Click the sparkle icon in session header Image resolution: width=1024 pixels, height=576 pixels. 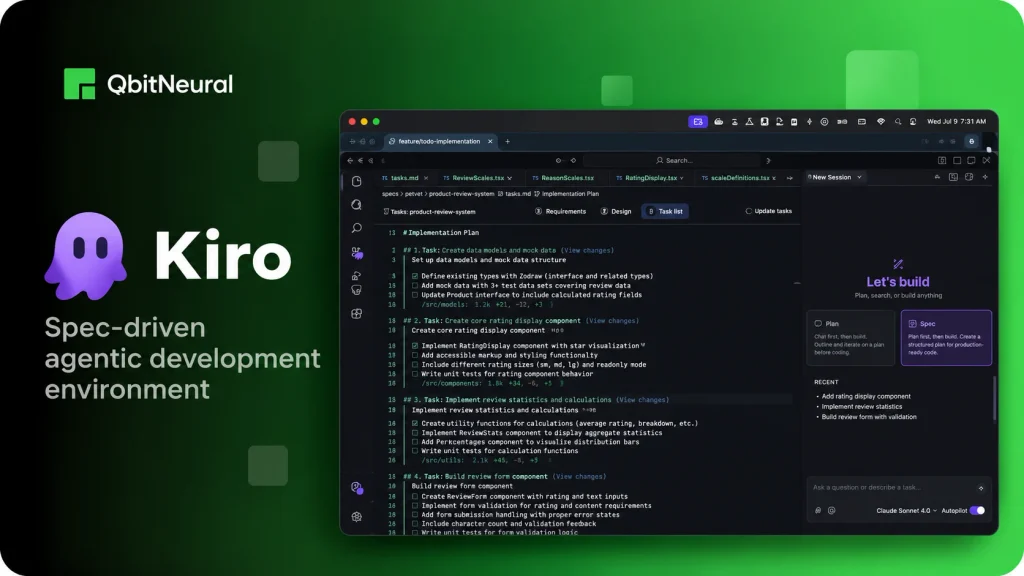(x=985, y=177)
